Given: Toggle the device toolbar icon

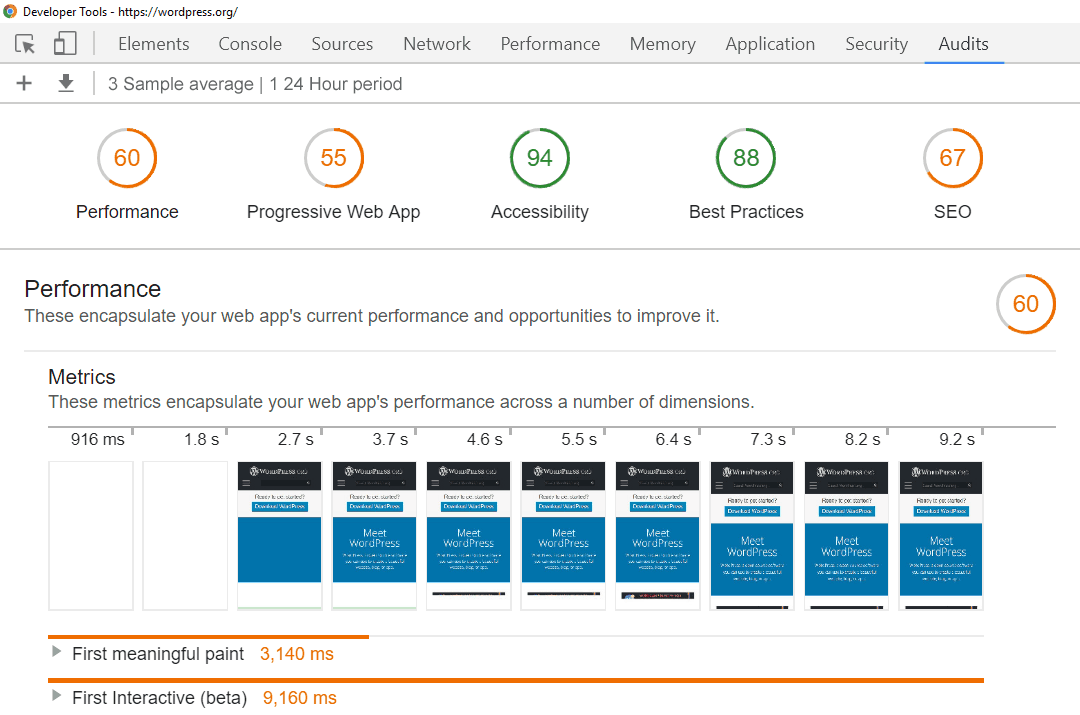Looking at the screenshot, I should [65, 44].
